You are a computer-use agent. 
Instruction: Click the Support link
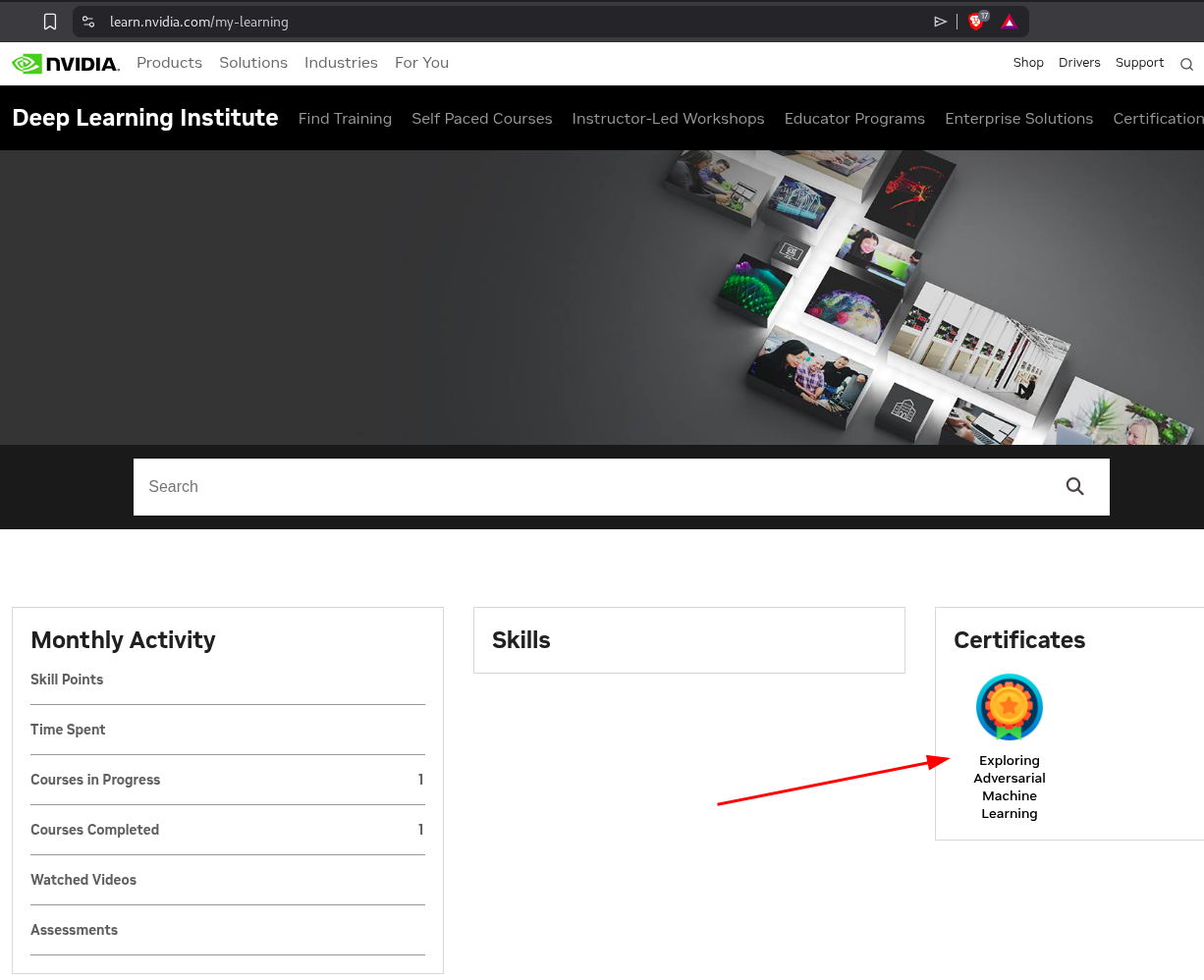1139,63
